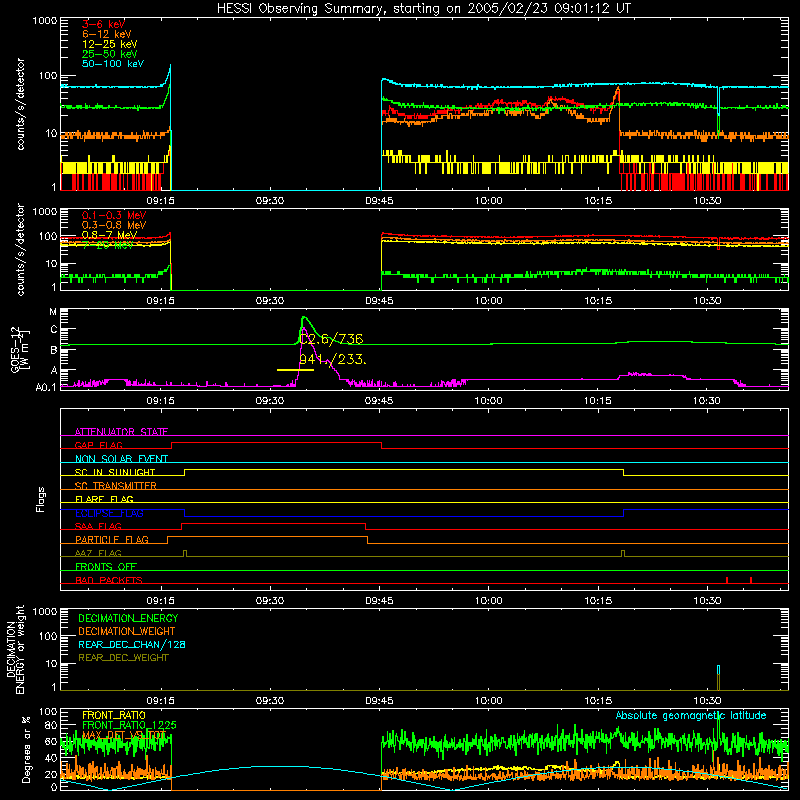Select the SC_IN_SUNLIGHT flag label

(115, 472)
